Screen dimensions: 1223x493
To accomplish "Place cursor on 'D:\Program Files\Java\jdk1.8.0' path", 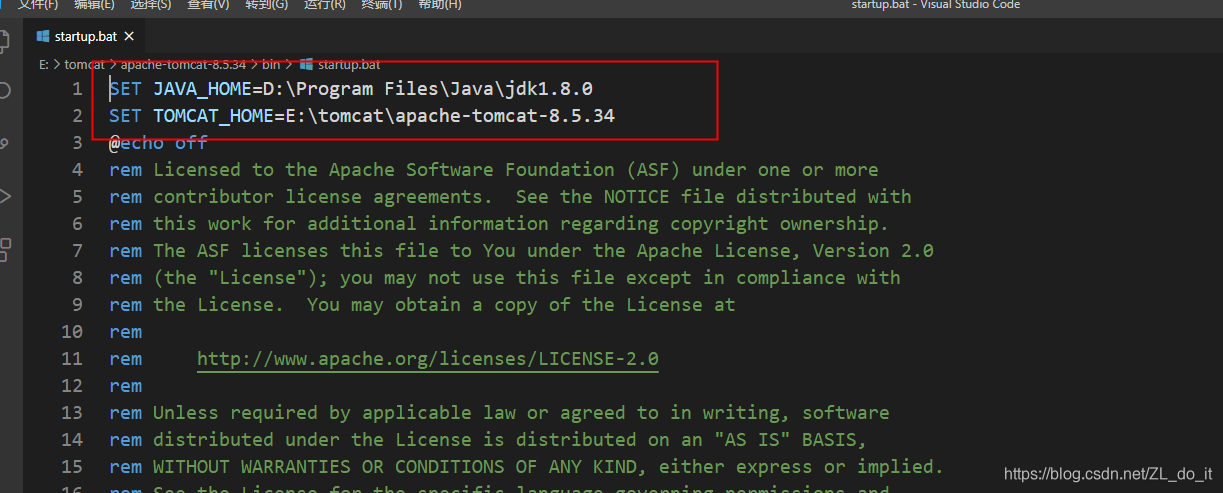I will click(428, 89).
